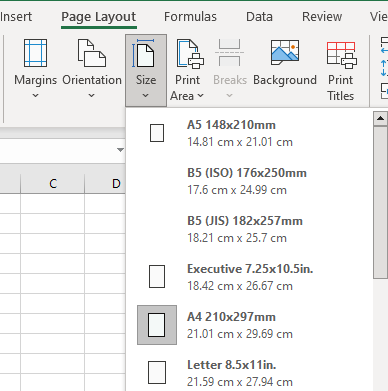
Task: Click the '18.42 cm x 26.67 cm' dimensions text
Action: (240, 286)
